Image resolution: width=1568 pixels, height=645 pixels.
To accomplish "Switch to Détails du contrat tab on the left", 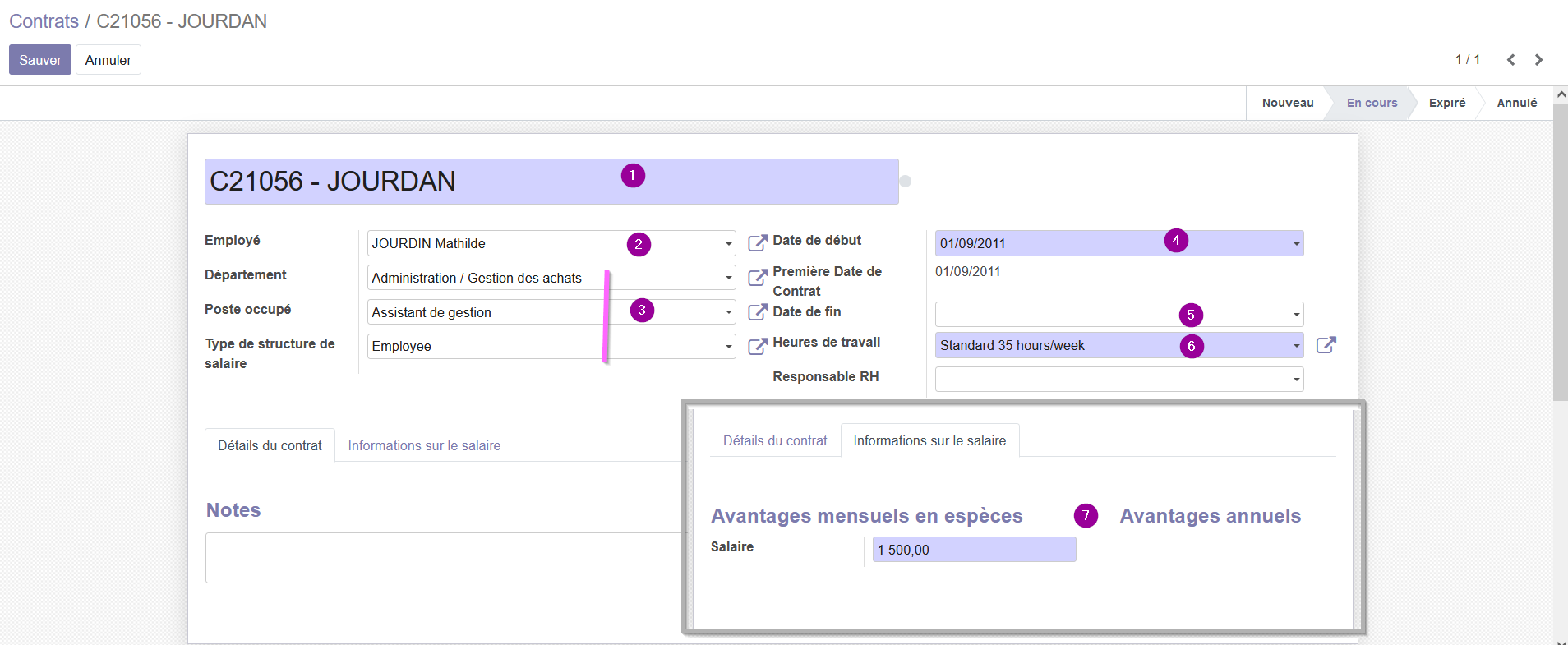I will 270,445.
